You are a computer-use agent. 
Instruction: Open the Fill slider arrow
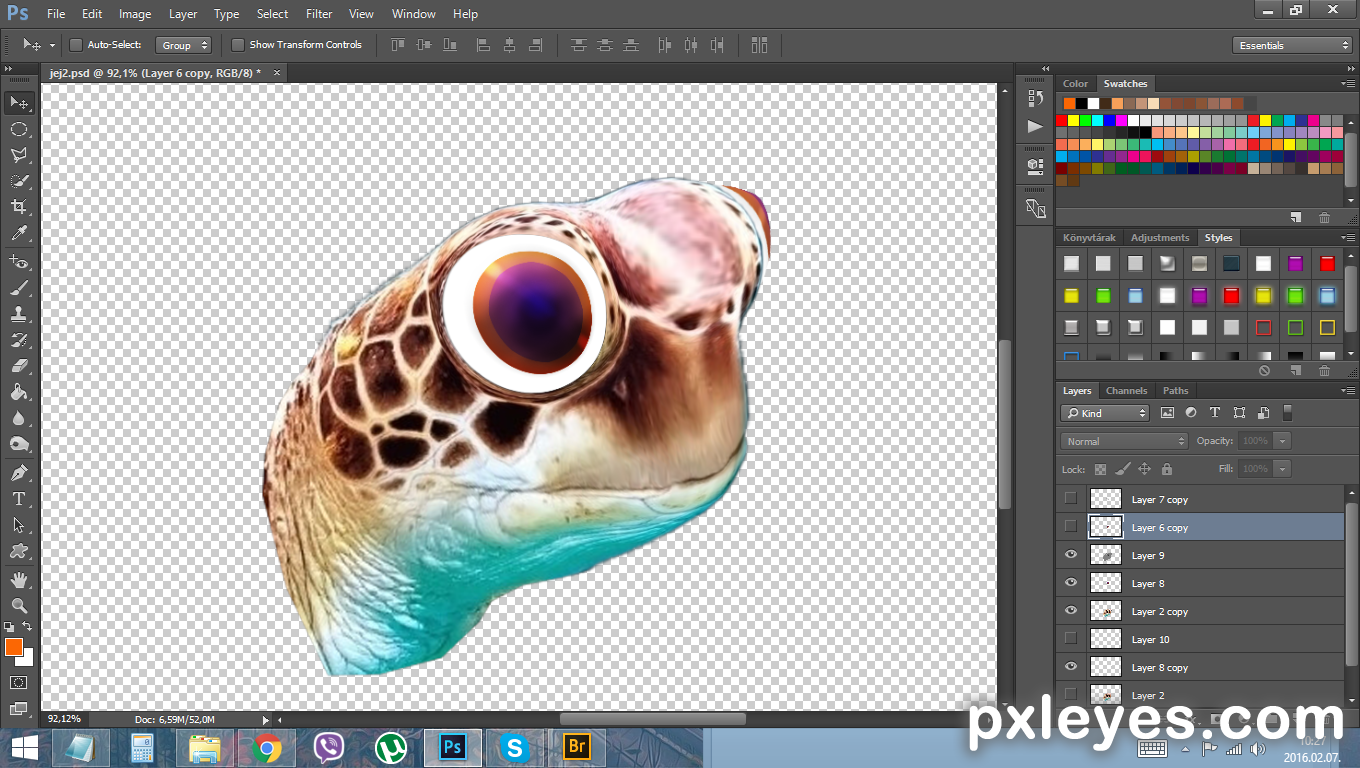pyautogui.click(x=1282, y=469)
